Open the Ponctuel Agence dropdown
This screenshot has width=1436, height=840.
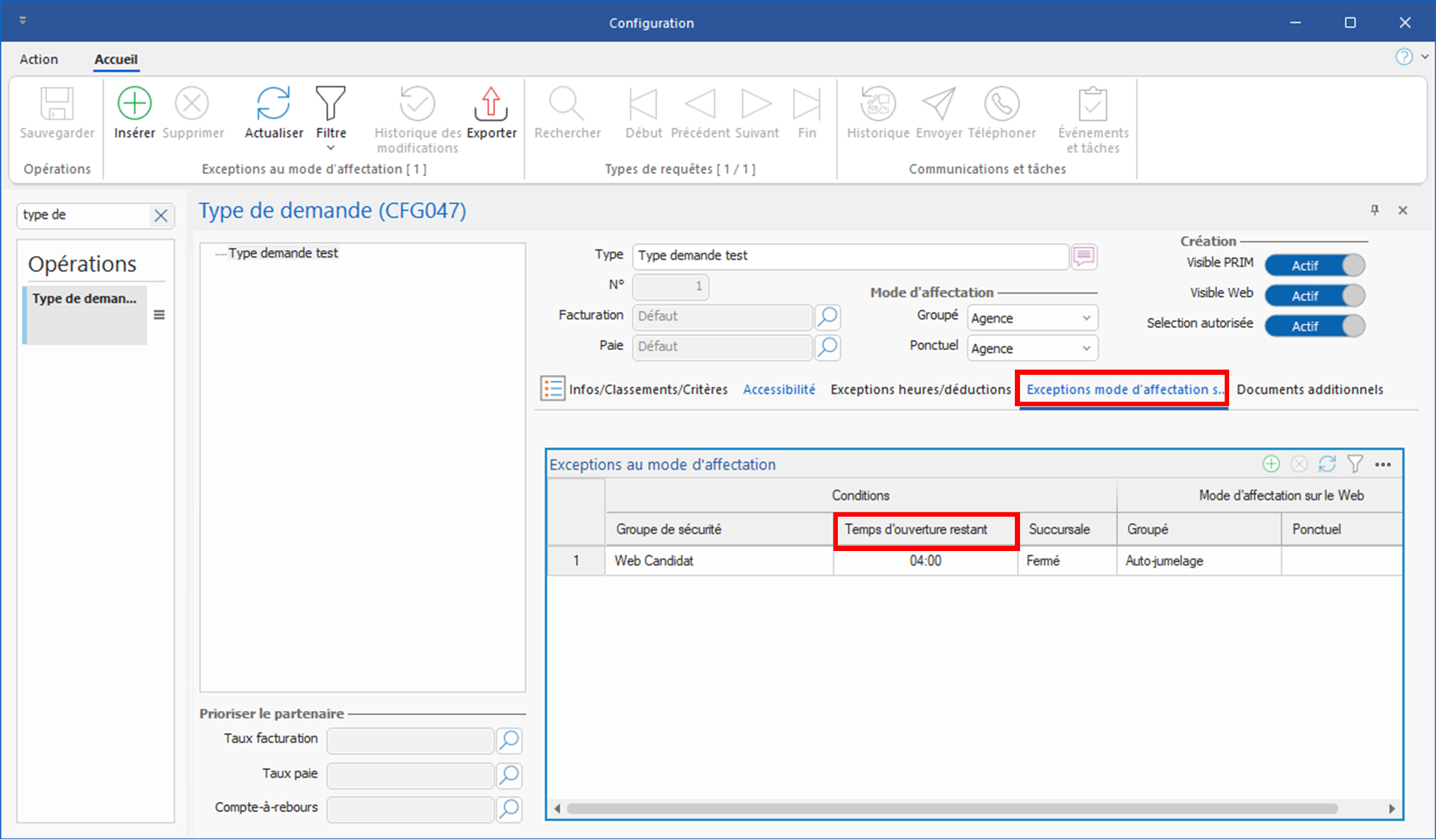1086,349
